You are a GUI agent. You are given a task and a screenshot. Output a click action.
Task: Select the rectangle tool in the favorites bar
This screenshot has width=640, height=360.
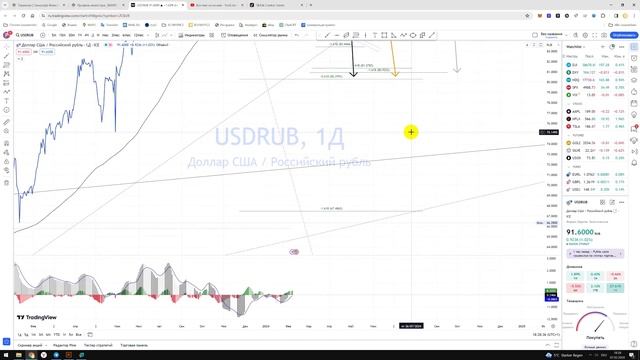coord(384,36)
